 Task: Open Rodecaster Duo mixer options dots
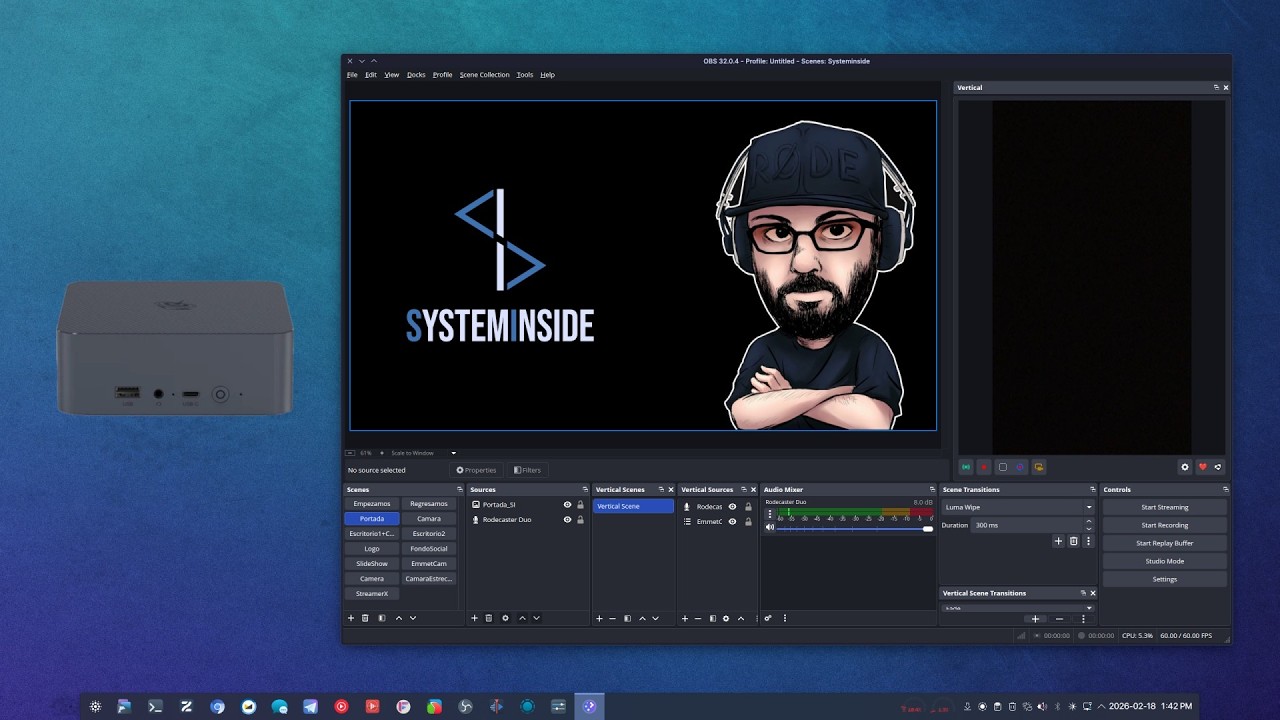[770, 514]
